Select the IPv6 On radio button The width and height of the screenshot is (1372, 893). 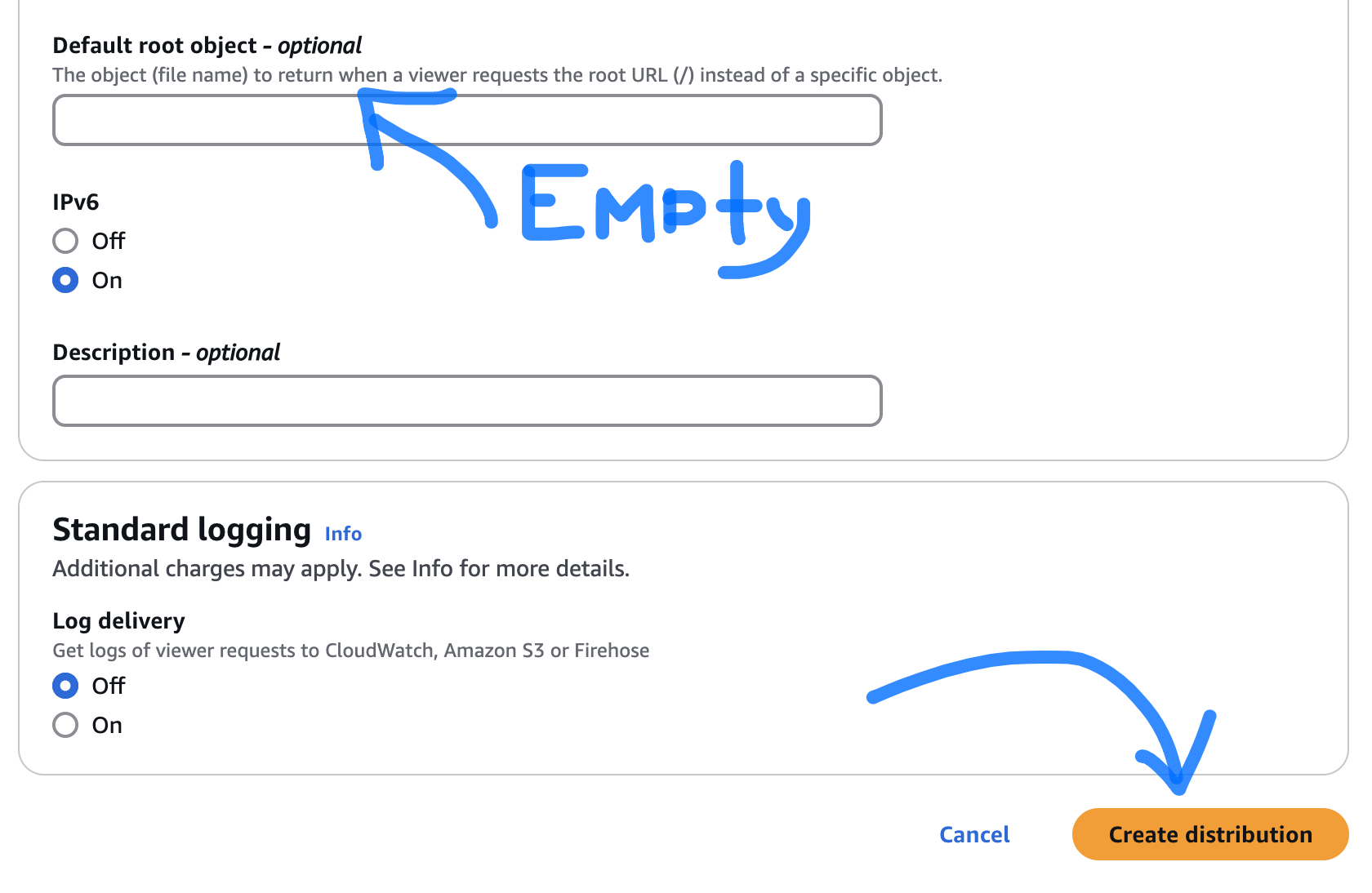point(65,280)
